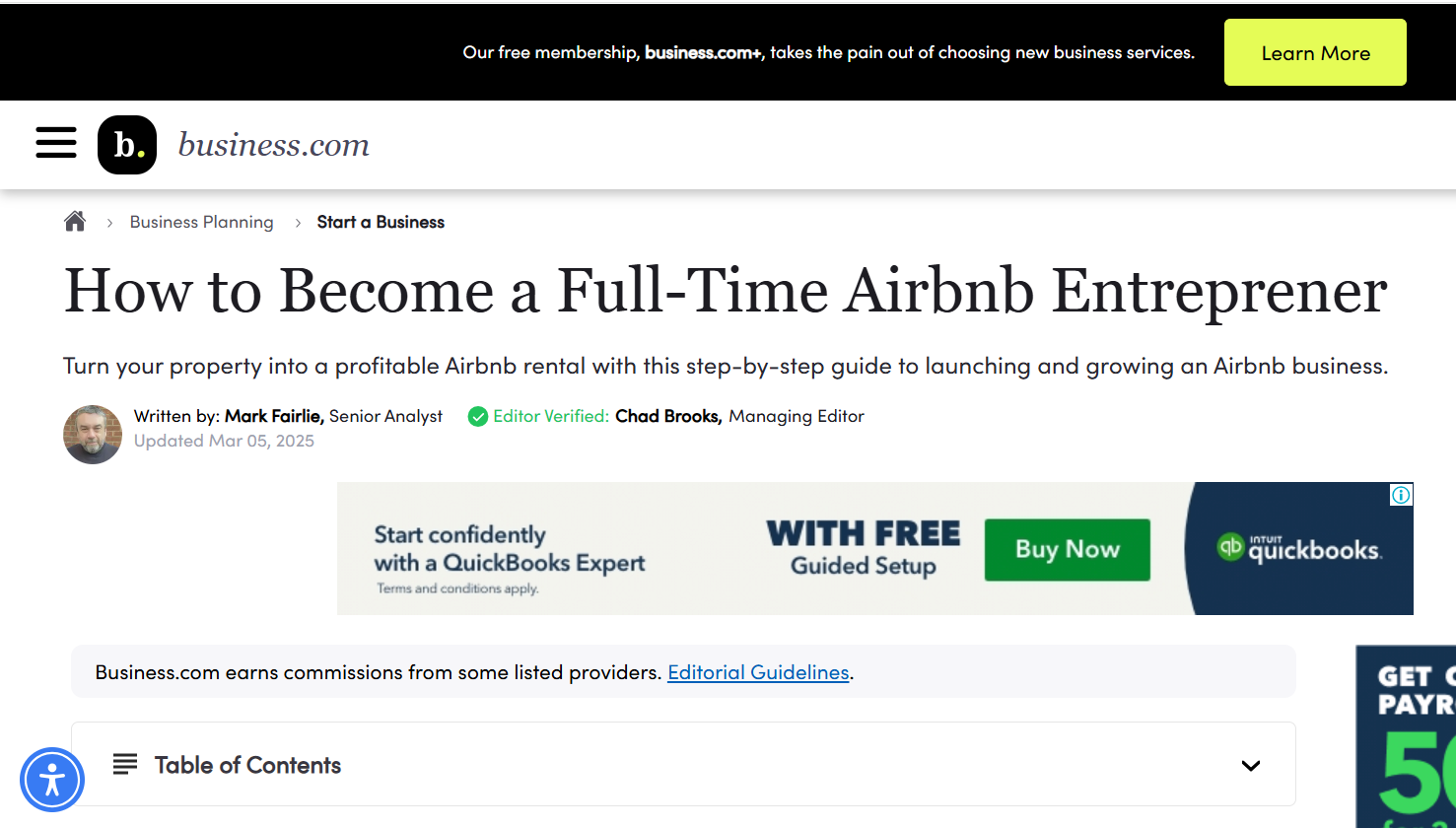Open the accessibility options widget
1456x828 pixels.
pos(52,780)
